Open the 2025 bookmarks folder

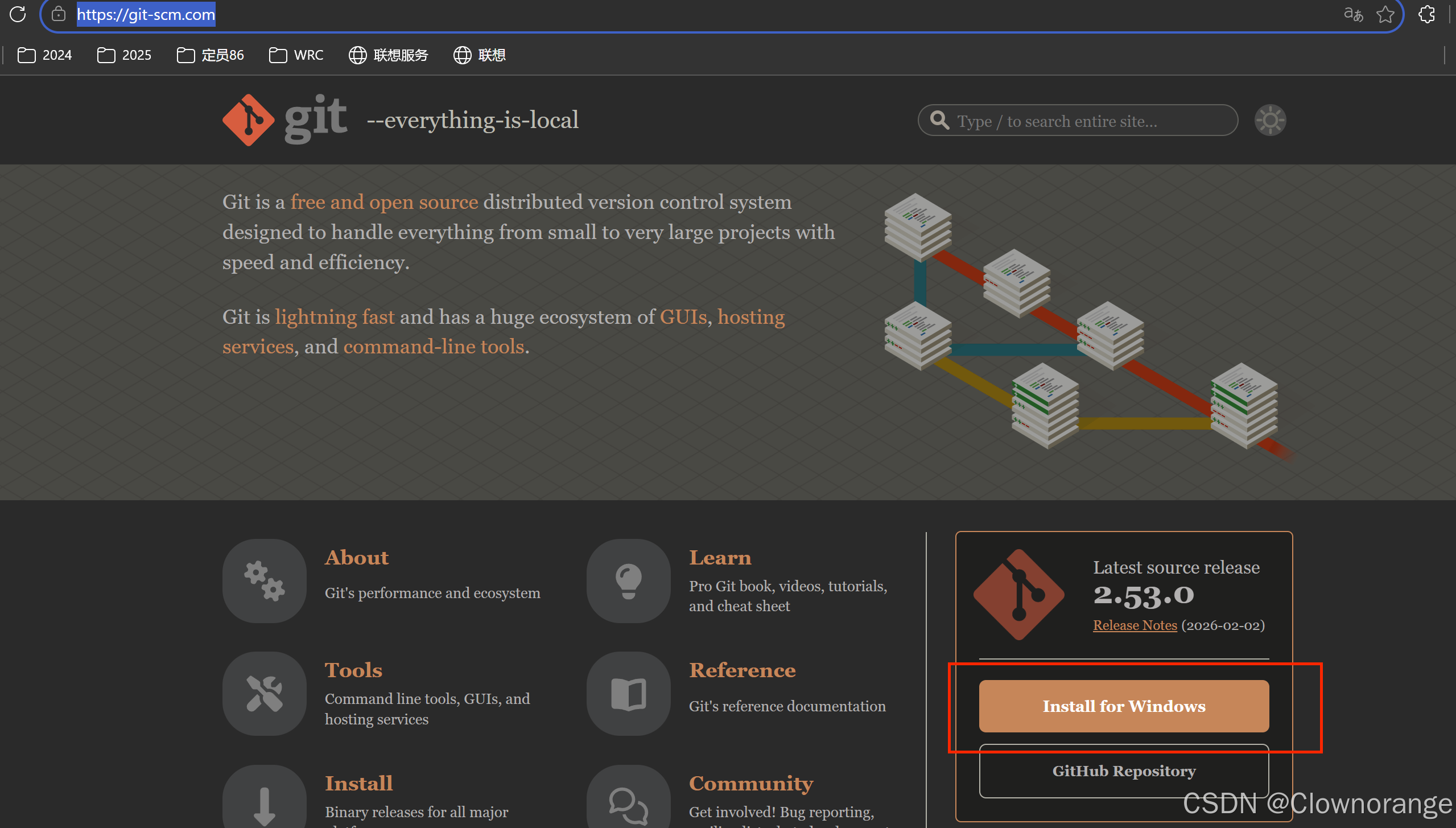pos(124,55)
